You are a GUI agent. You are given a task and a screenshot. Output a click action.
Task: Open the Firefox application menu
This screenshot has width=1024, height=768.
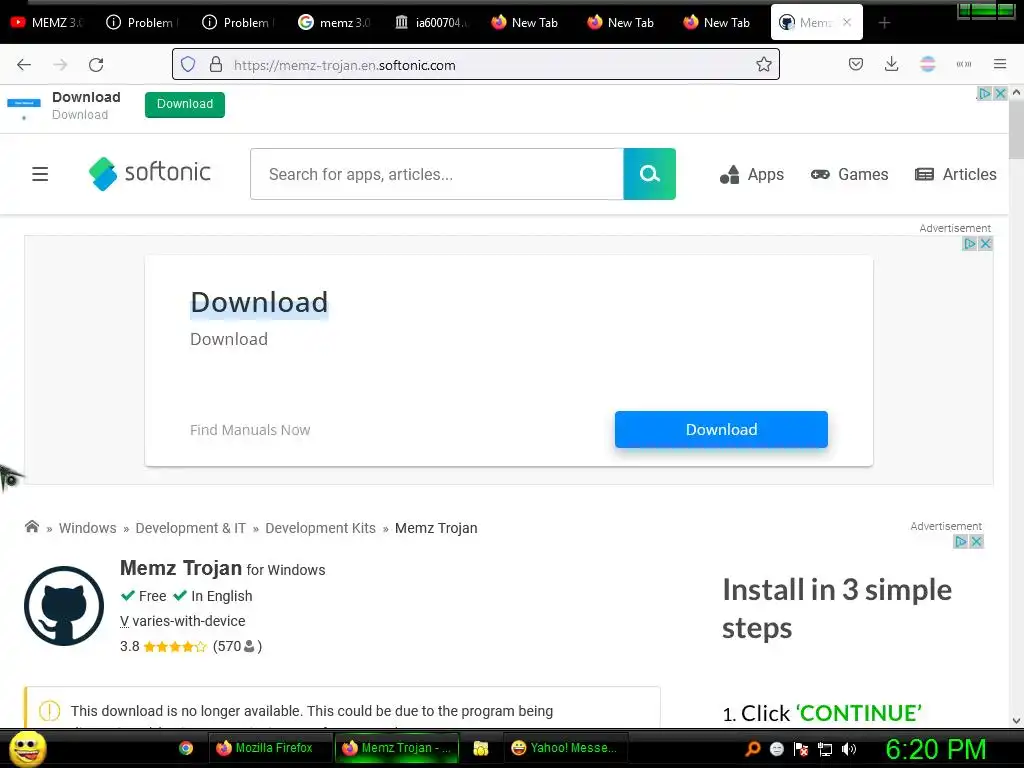pyautogui.click(x=999, y=65)
